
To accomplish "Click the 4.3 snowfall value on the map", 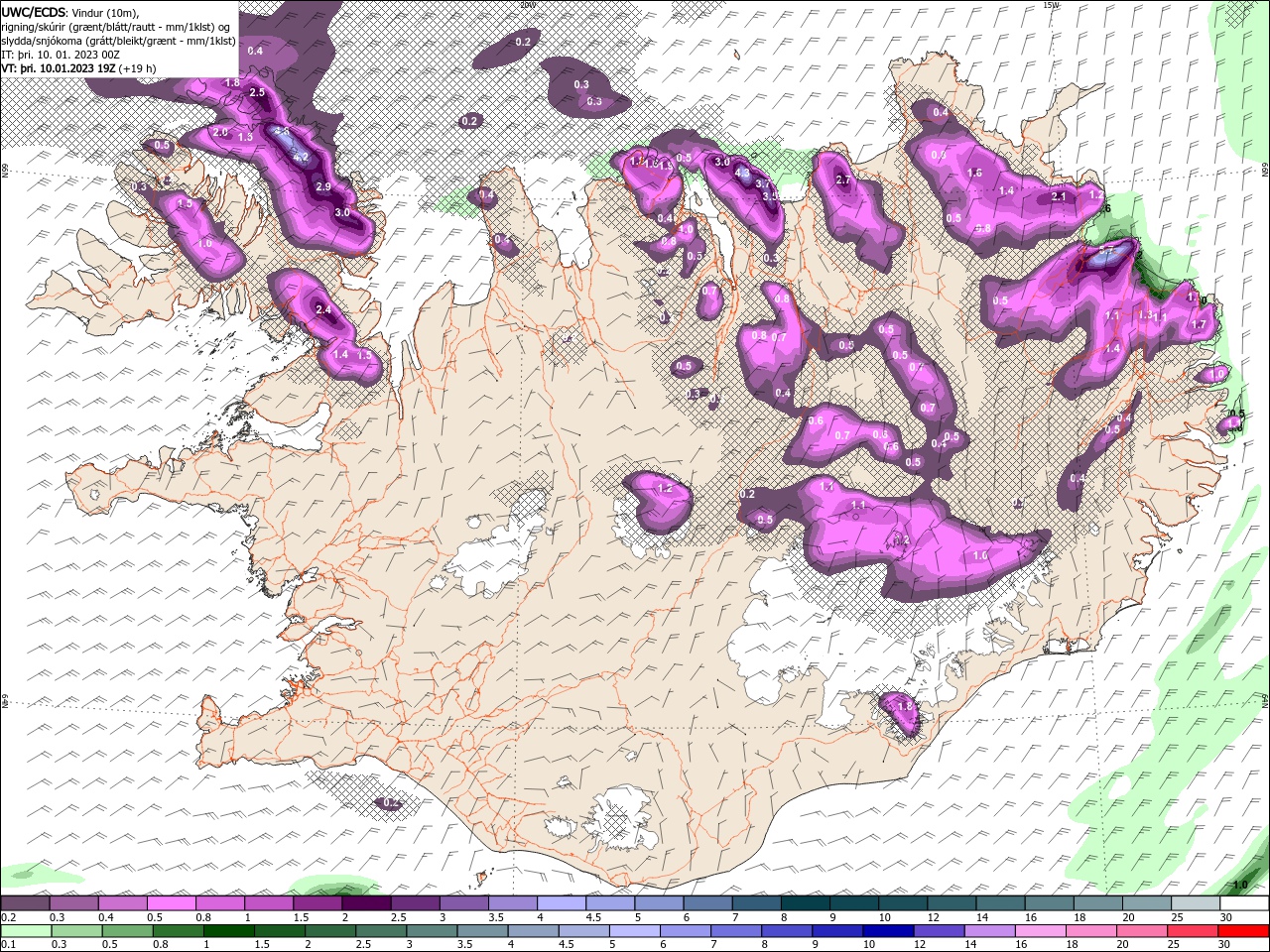I will tap(742, 173).
